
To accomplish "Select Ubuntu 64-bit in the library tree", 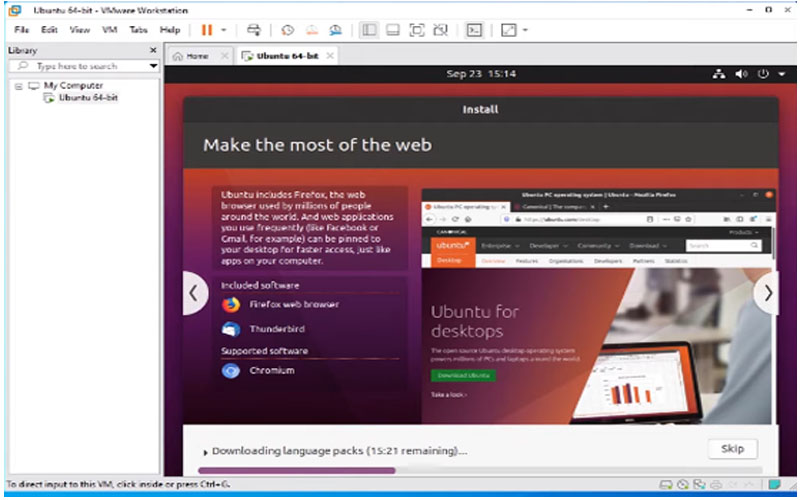I will pos(88,98).
